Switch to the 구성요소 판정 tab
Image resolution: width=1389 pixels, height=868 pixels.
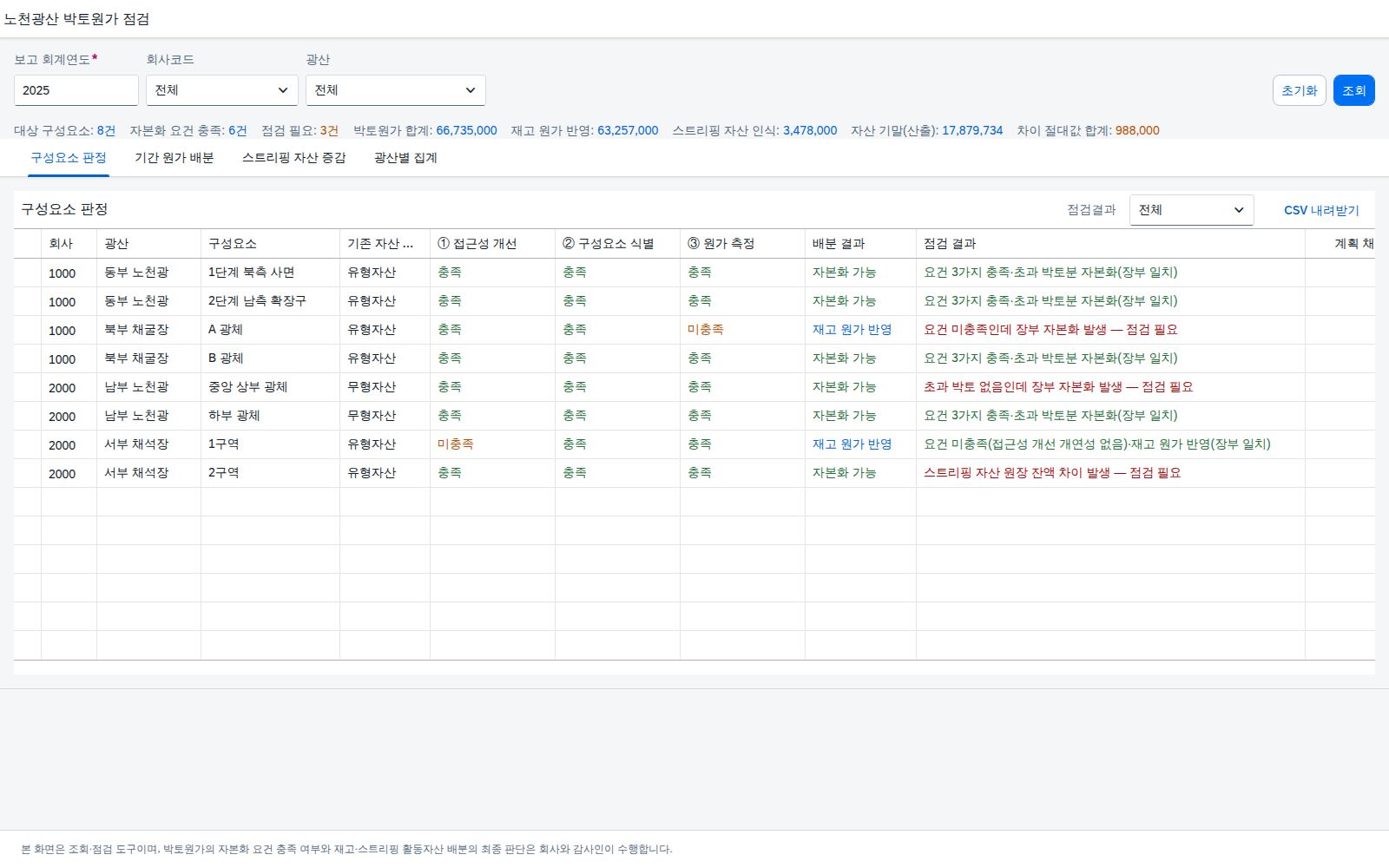tap(69, 158)
